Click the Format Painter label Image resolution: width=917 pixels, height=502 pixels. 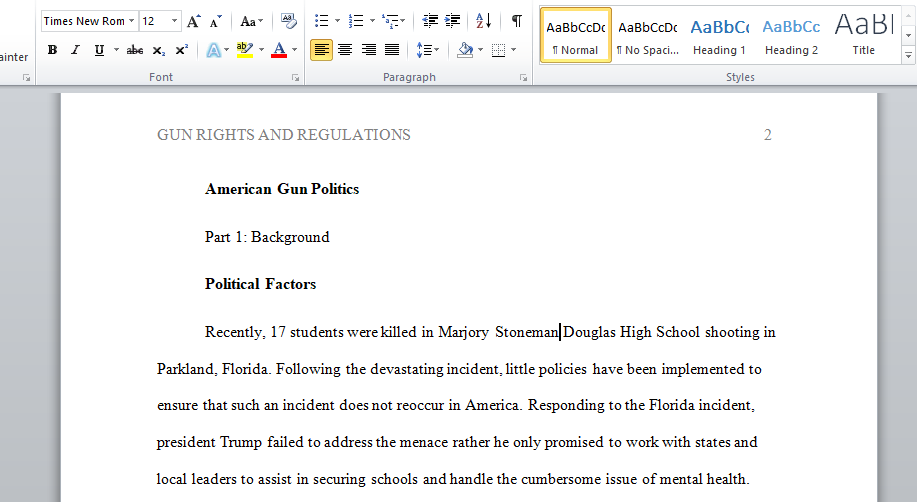click(14, 57)
